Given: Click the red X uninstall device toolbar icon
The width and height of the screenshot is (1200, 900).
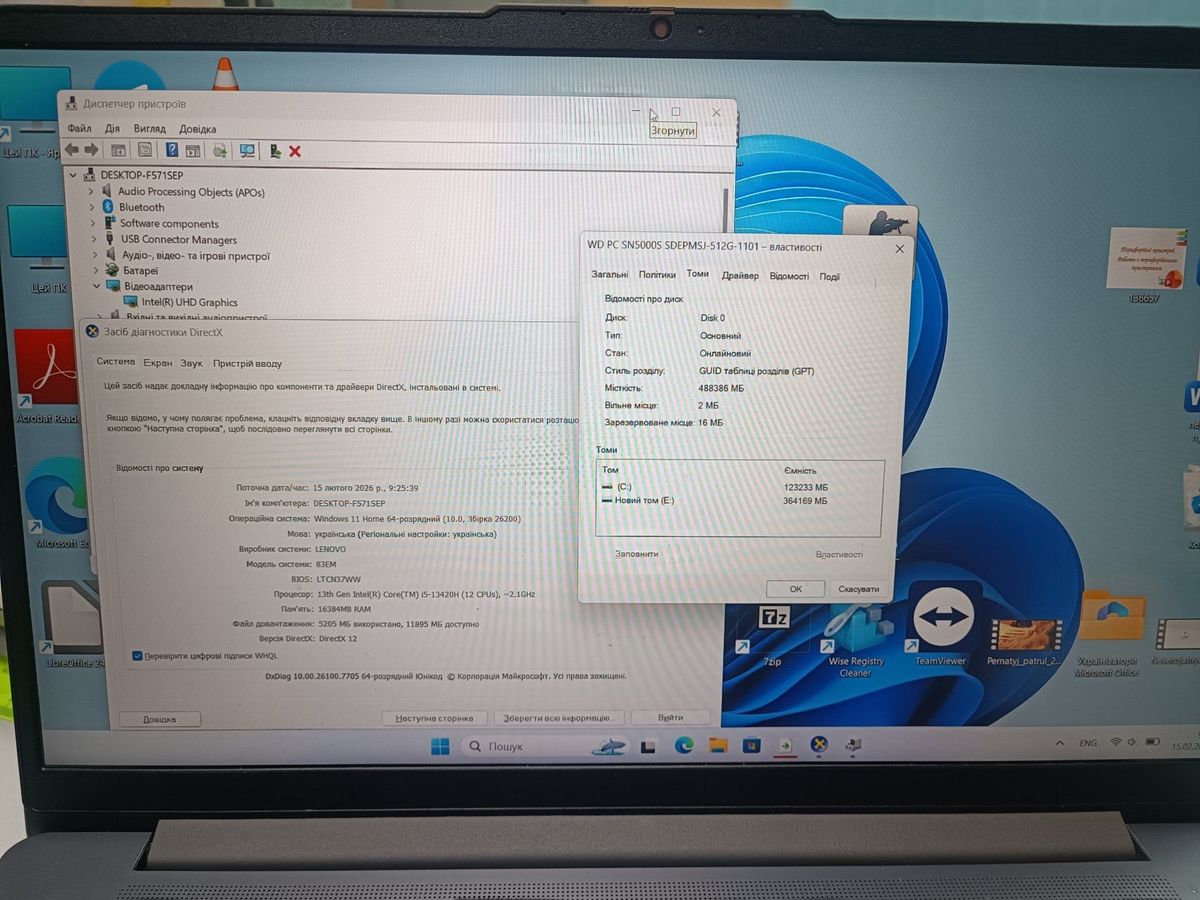Looking at the screenshot, I should click(295, 151).
